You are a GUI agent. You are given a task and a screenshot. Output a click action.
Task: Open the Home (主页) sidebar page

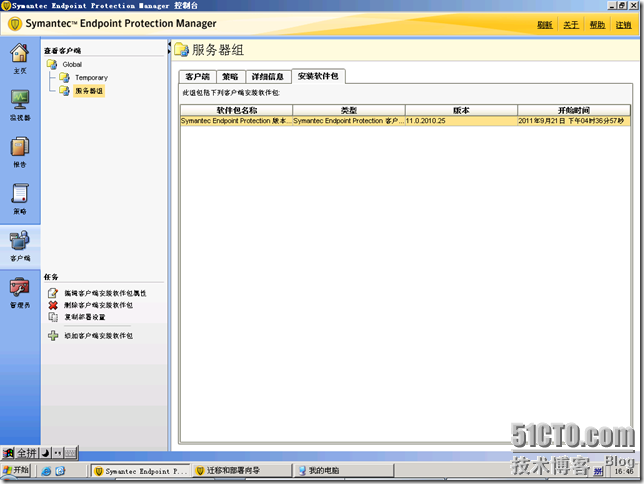coord(20,58)
